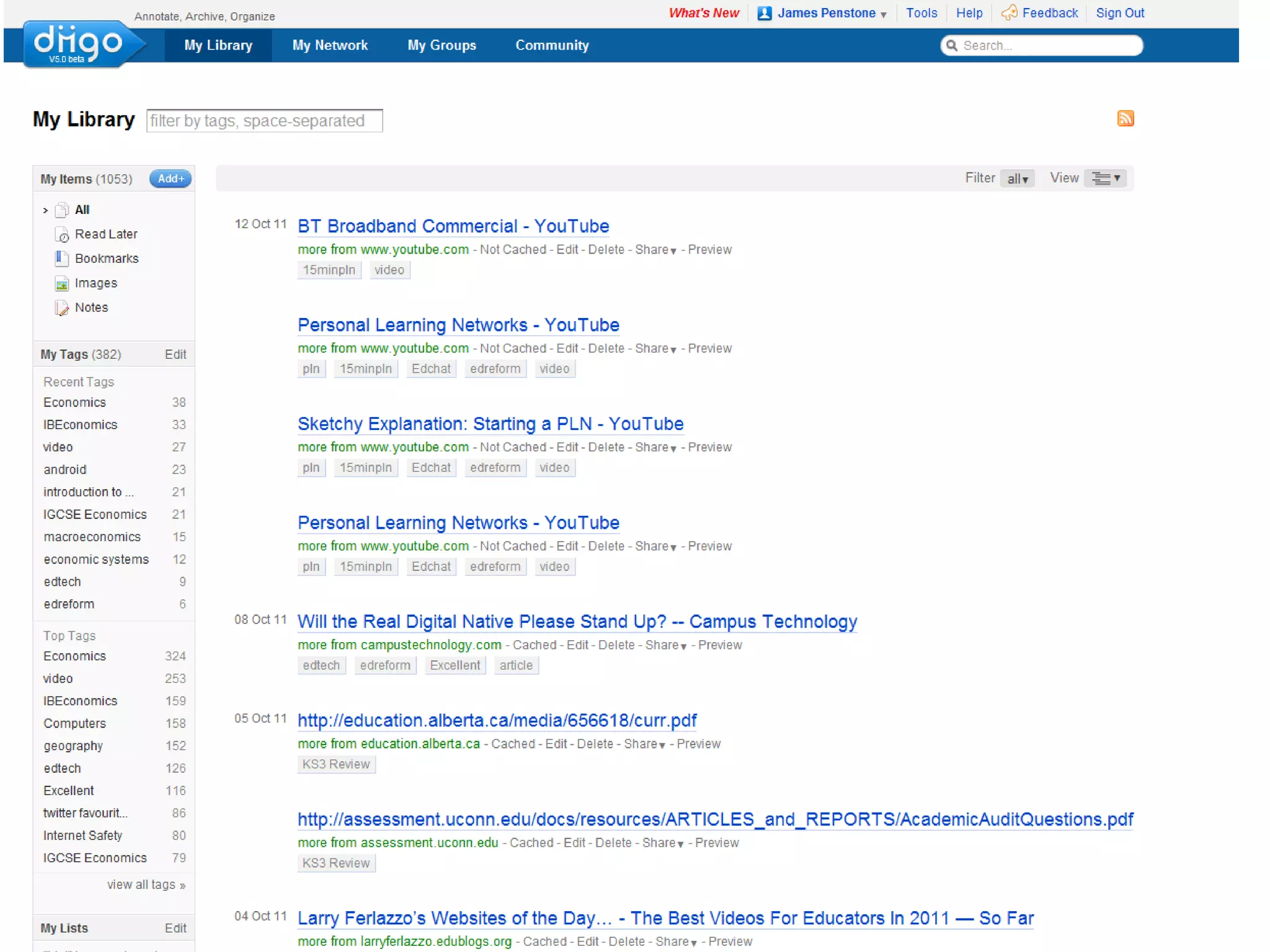Click the user profile avatar icon
1270x952 pixels.
coord(765,13)
